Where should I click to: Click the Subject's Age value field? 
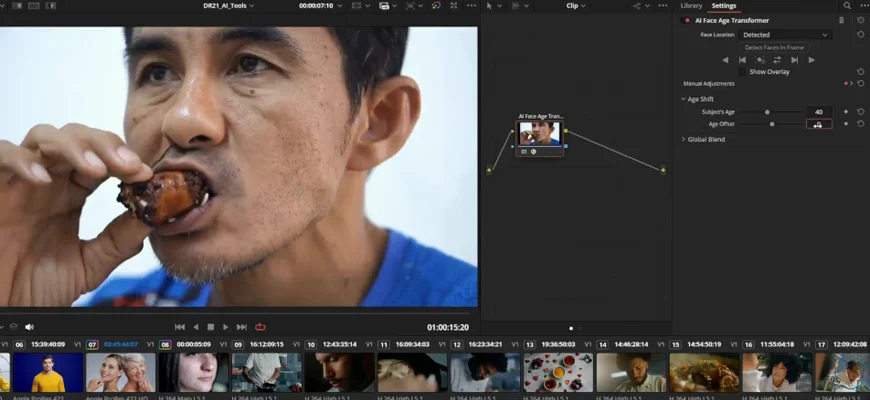(x=819, y=112)
